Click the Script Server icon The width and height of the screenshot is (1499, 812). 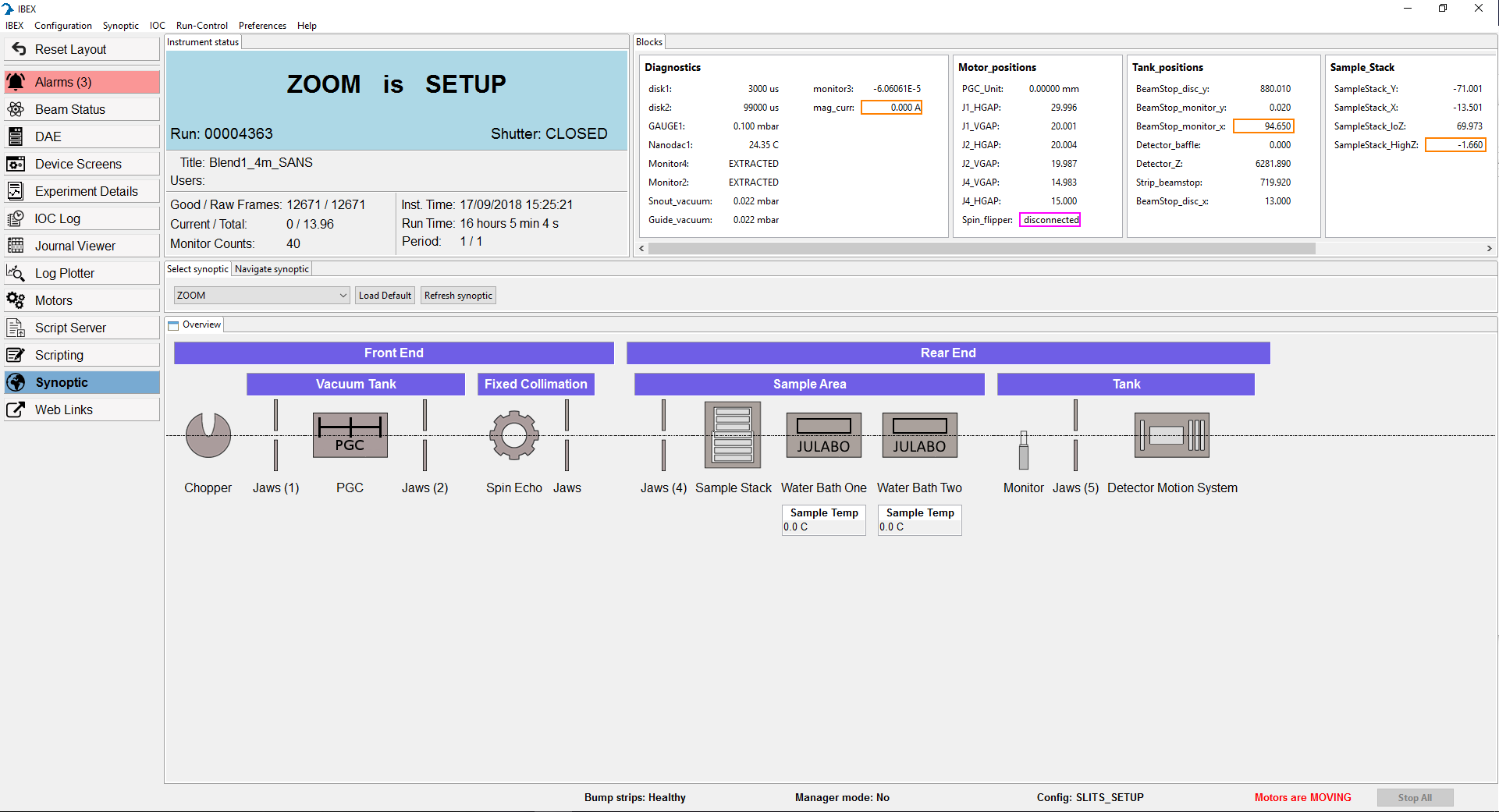point(16,328)
